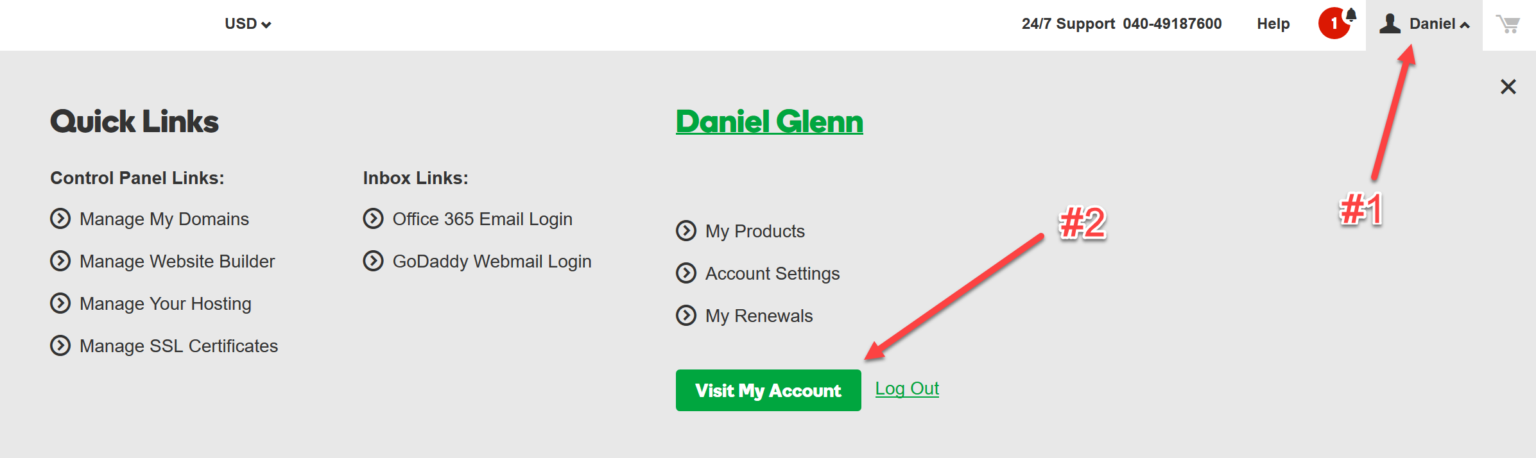
Task: Click arrow icon beside Manage My Domains
Action: 60,219
